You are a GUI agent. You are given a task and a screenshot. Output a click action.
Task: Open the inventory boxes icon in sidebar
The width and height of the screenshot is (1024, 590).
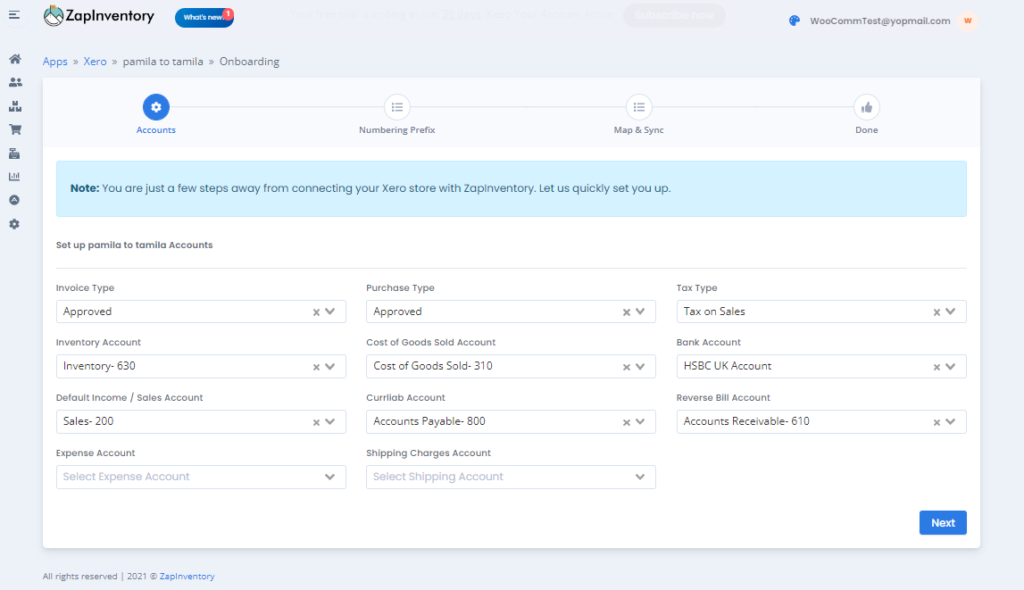point(15,106)
